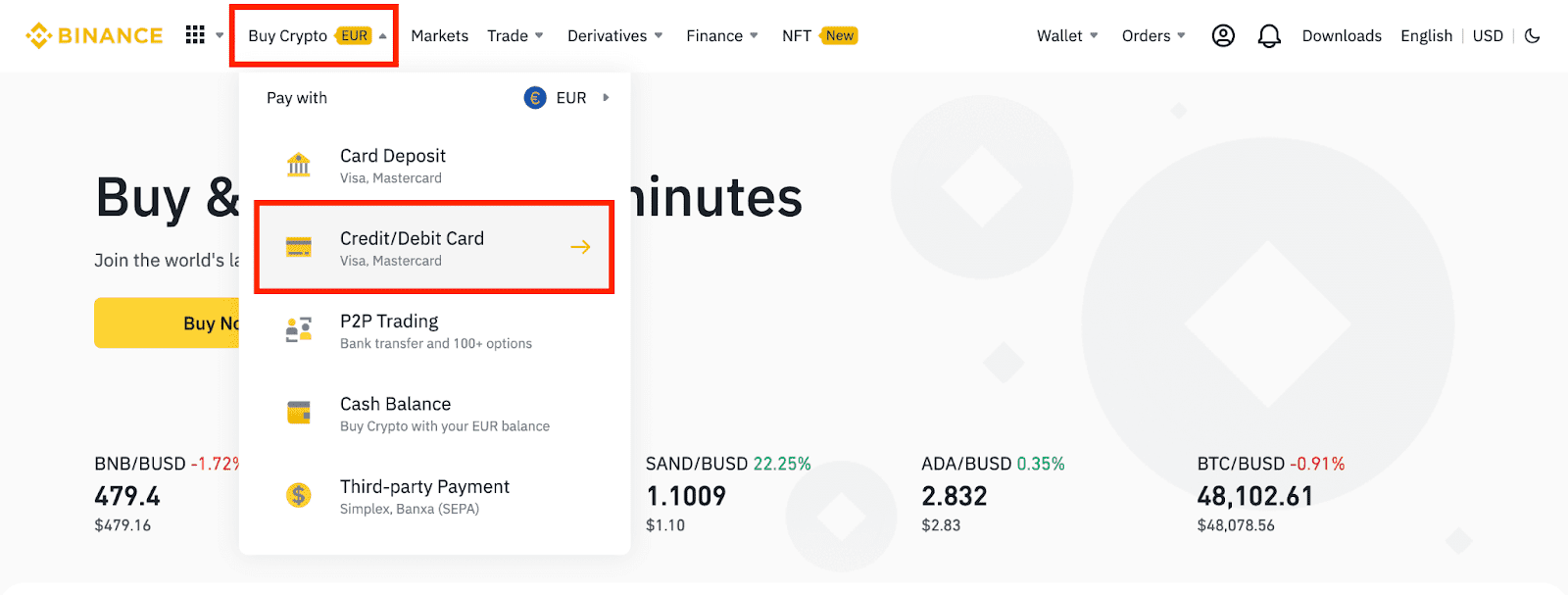Open the Wallet dropdown

coord(1066,36)
